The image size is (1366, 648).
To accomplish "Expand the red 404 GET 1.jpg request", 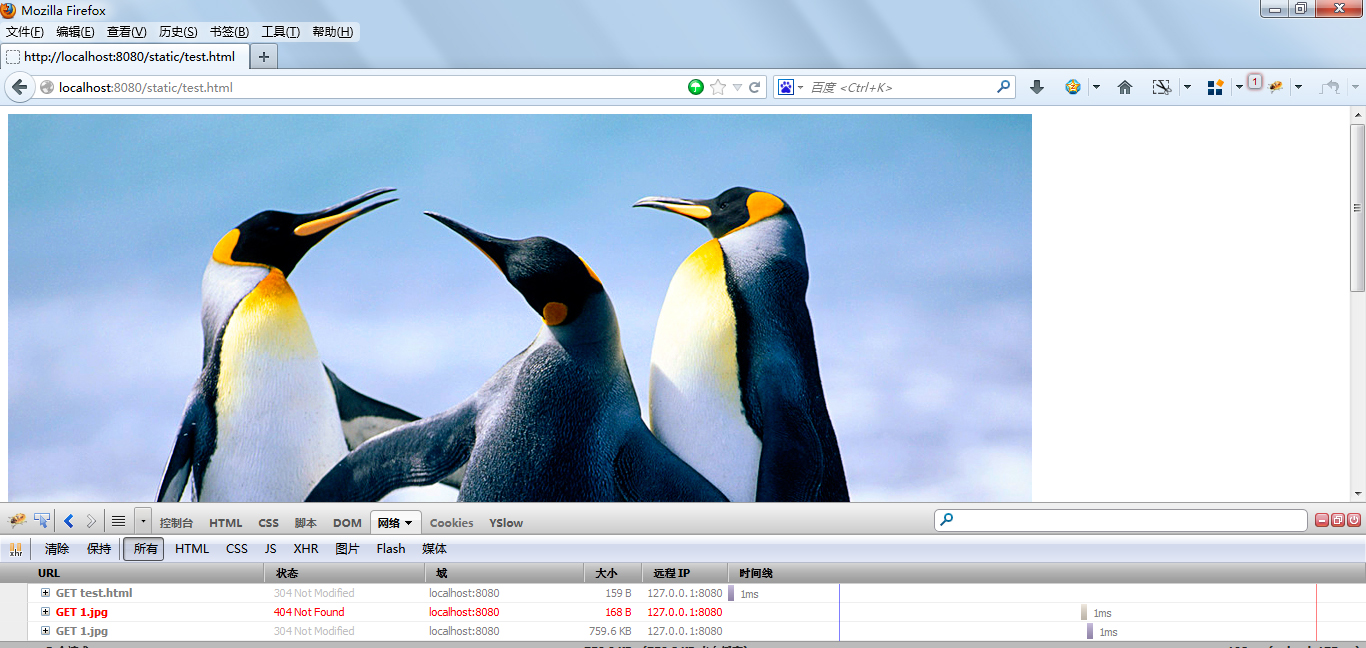I will (46, 612).
